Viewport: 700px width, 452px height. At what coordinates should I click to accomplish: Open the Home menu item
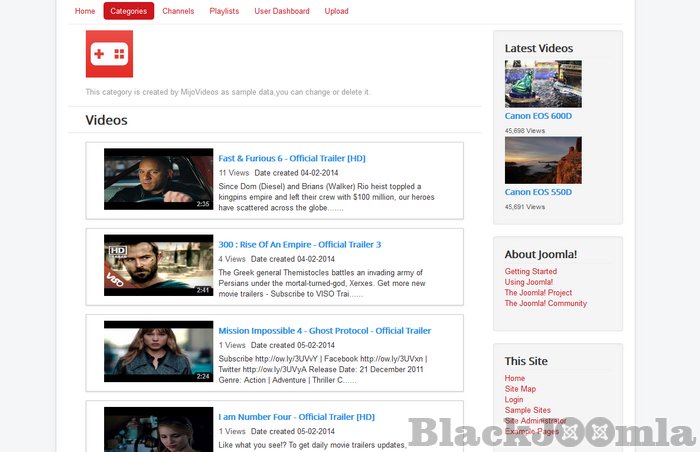[85, 11]
